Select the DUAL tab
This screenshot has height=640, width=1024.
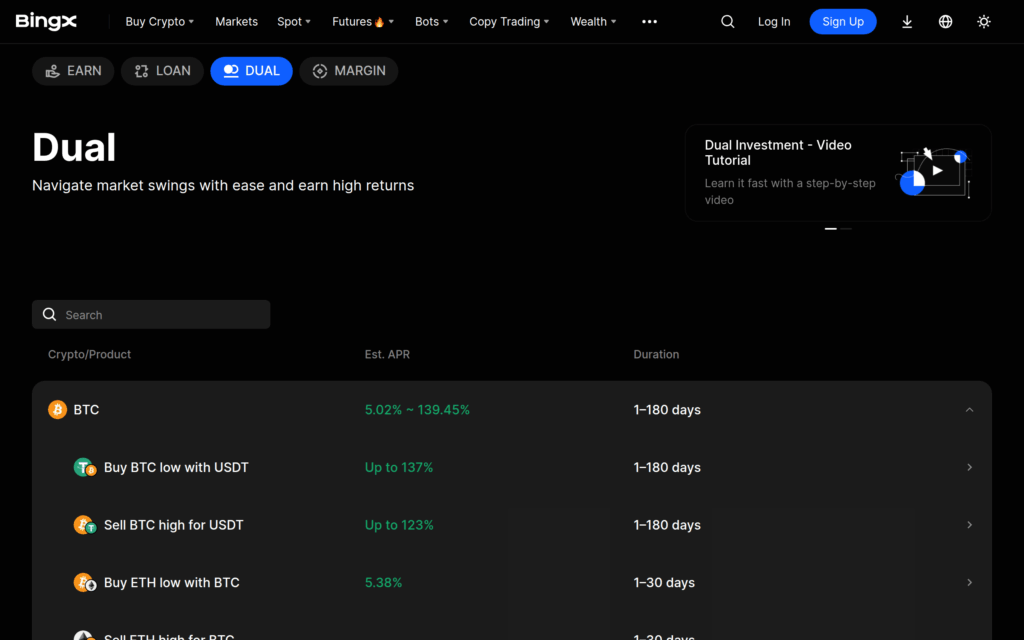pos(251,71)
